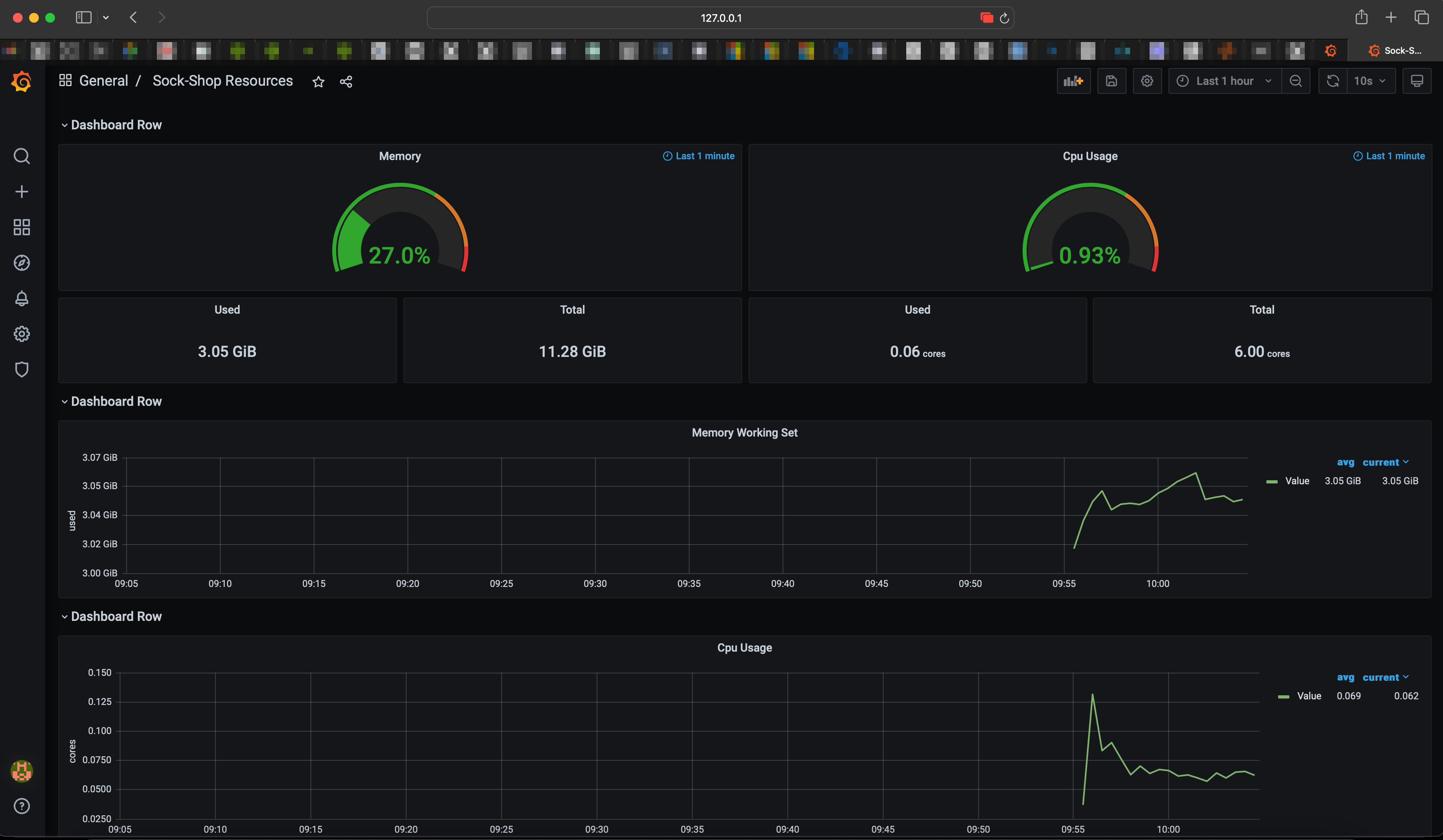Open the Explore compass icon
Screen dimensions: 1443x840
(x=22, y=263)
